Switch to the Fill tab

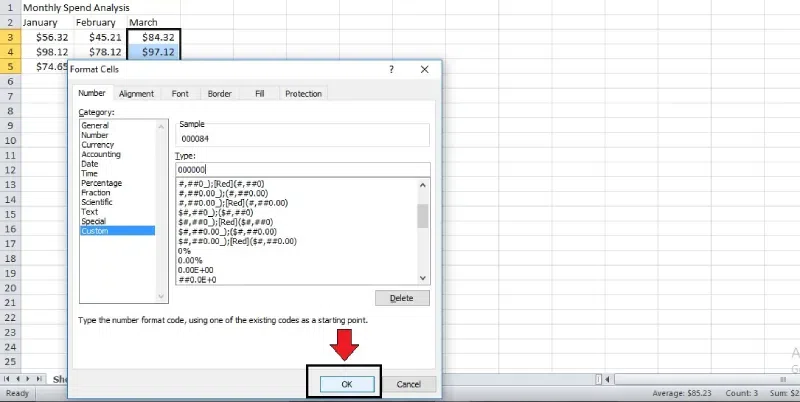pyautogui.click(x=259, y=94)
